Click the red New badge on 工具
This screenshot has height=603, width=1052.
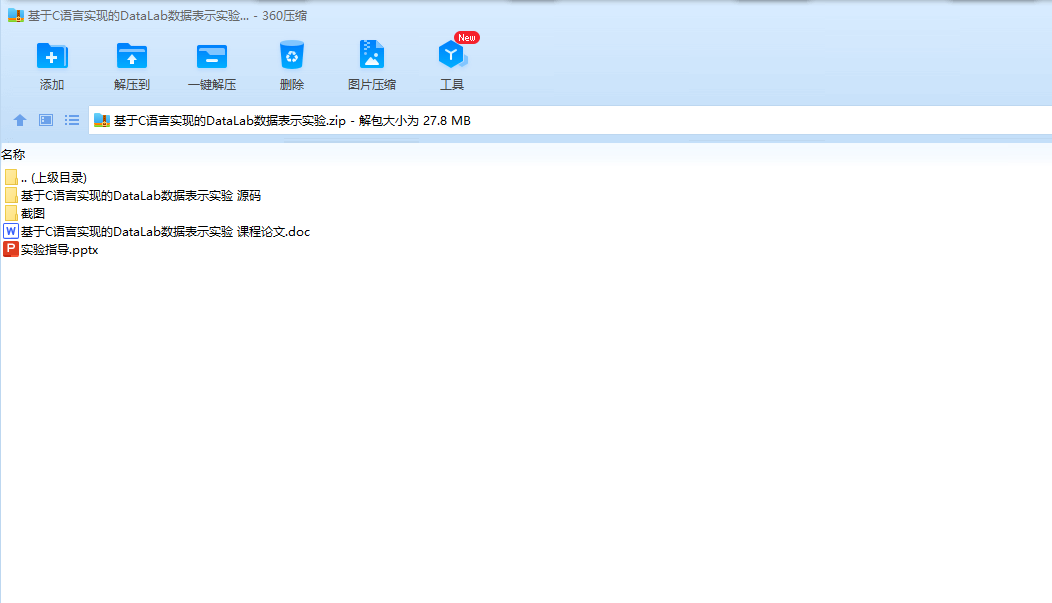point(467,38)
